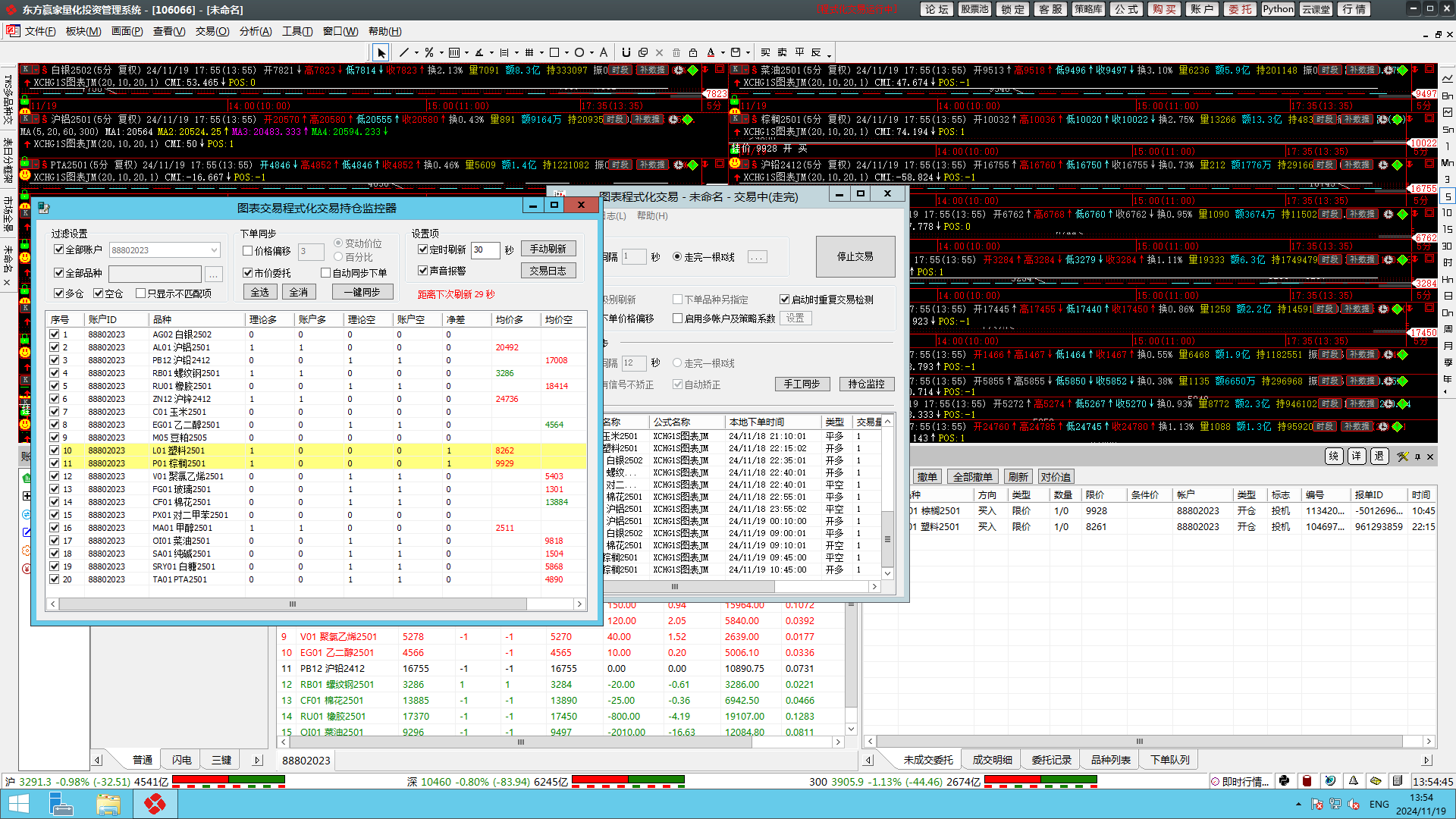1456x819 pixels.
Task: Open the 交易(O) menu
Action: [x=212, y=31]
